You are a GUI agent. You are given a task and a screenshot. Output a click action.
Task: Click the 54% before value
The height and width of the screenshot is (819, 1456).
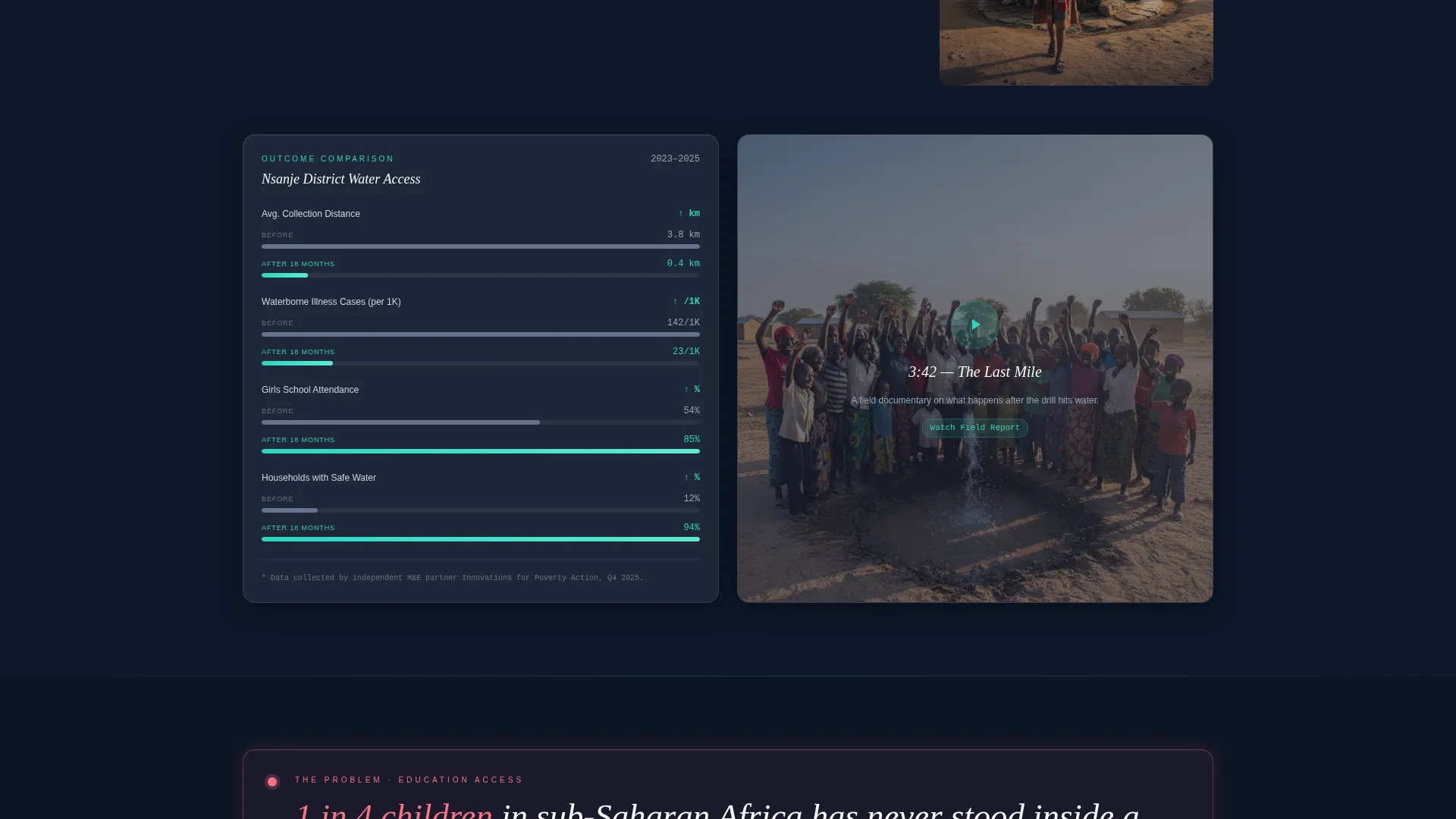(692, 411)
